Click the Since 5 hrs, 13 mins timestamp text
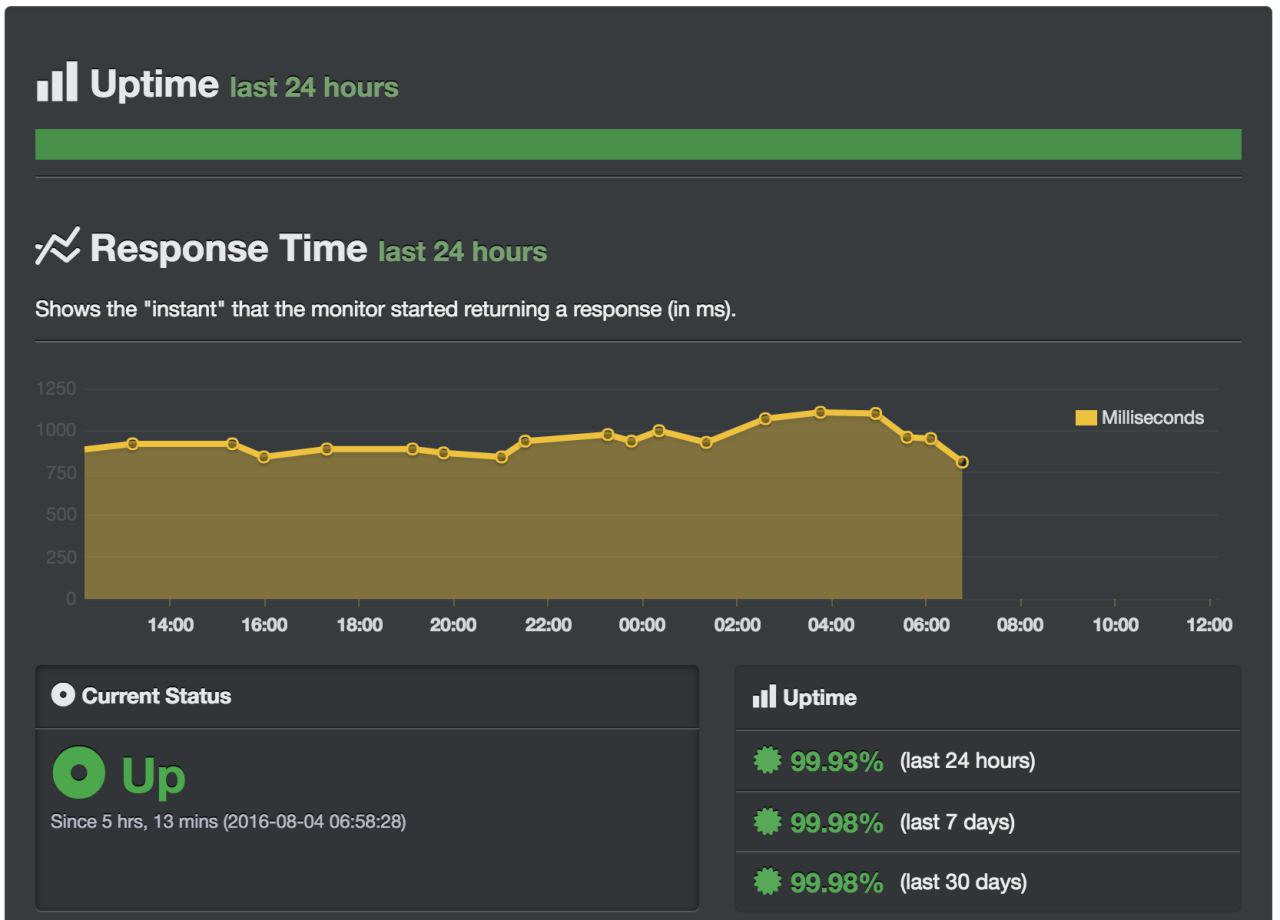The image size is (1280, 920). click(228, 825)
